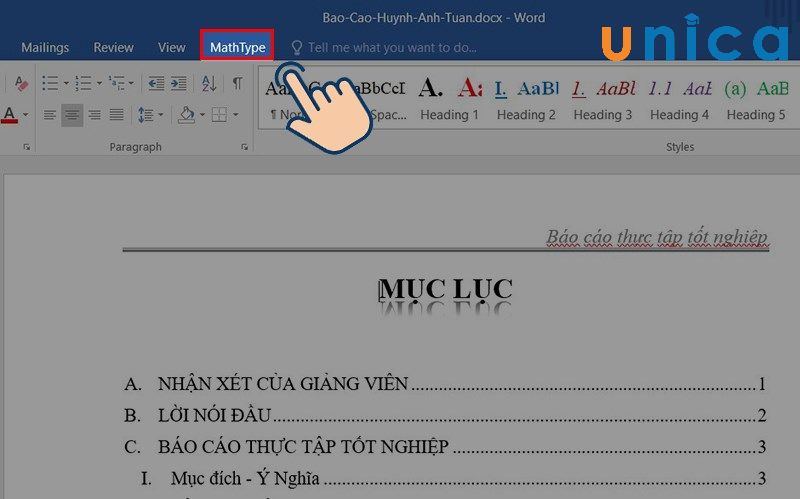800x499 pixels.
Task: Click the Bullets list icon
Action: (50, 83)
